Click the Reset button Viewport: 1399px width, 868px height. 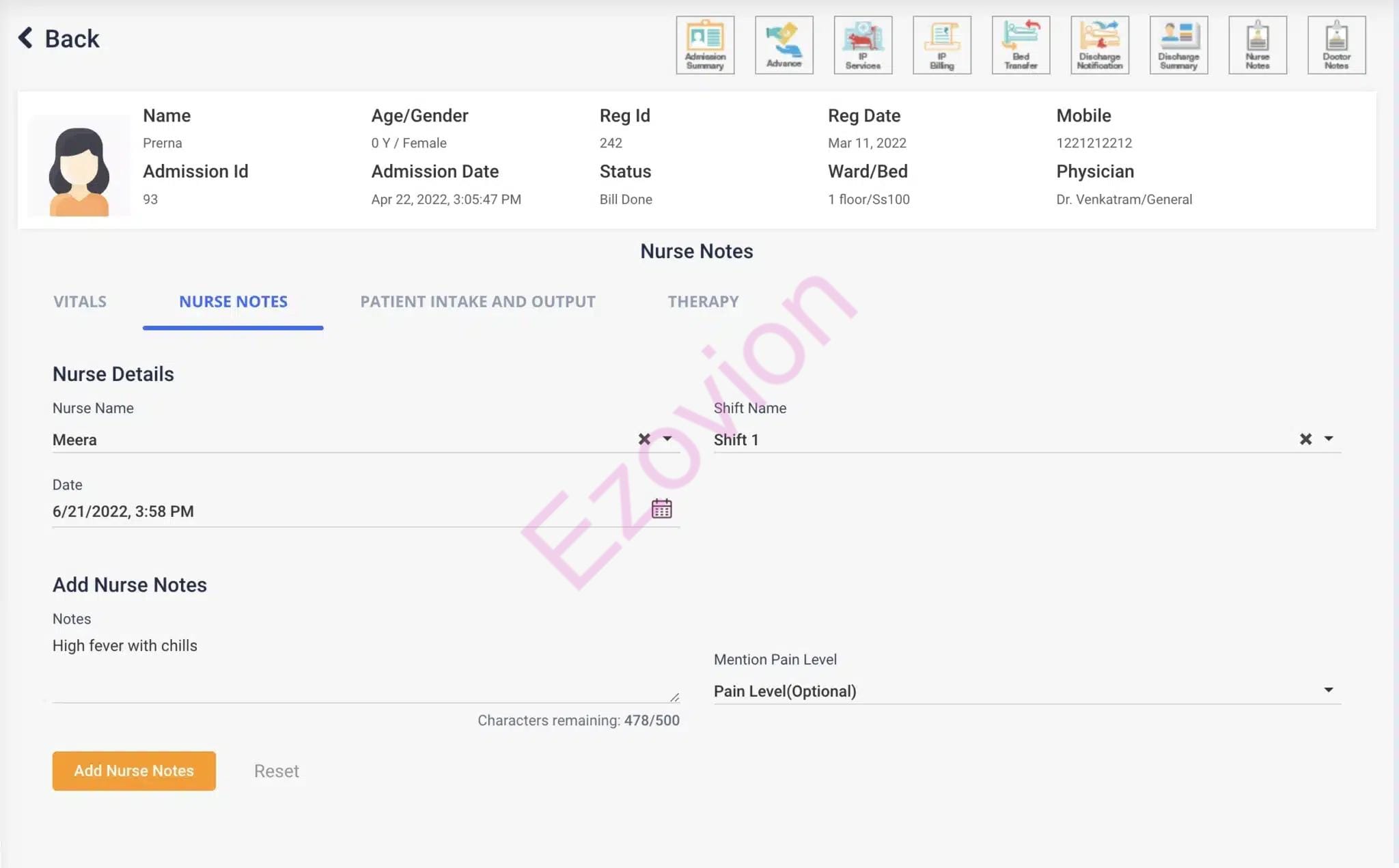(x=276, y=771)
